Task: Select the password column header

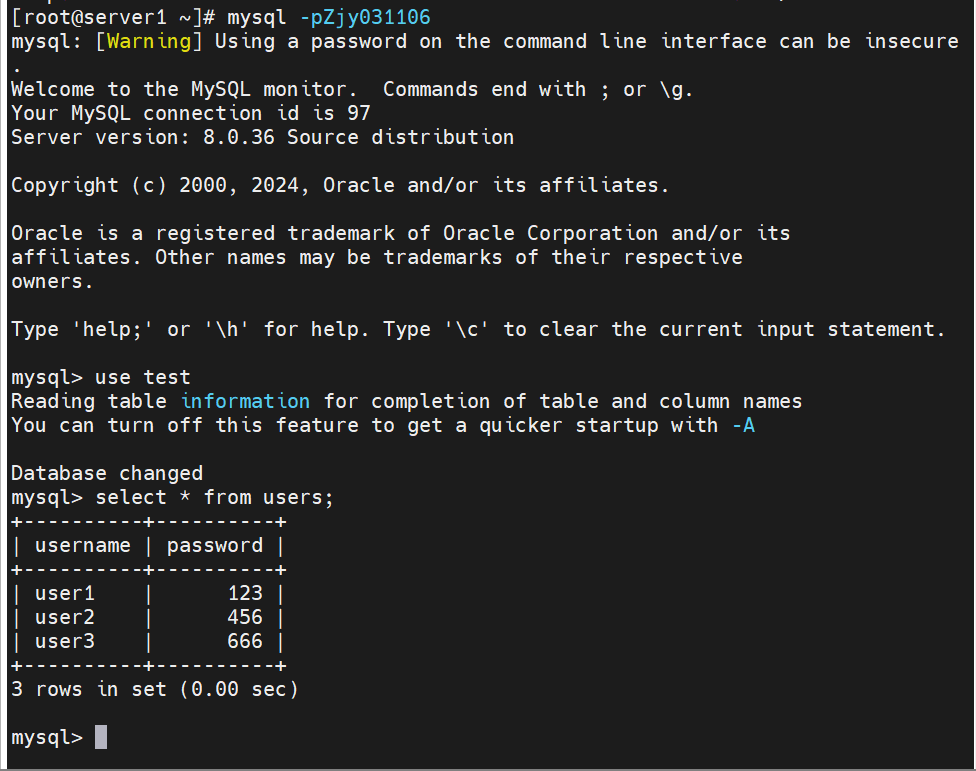Action: (x=215, y=546)
